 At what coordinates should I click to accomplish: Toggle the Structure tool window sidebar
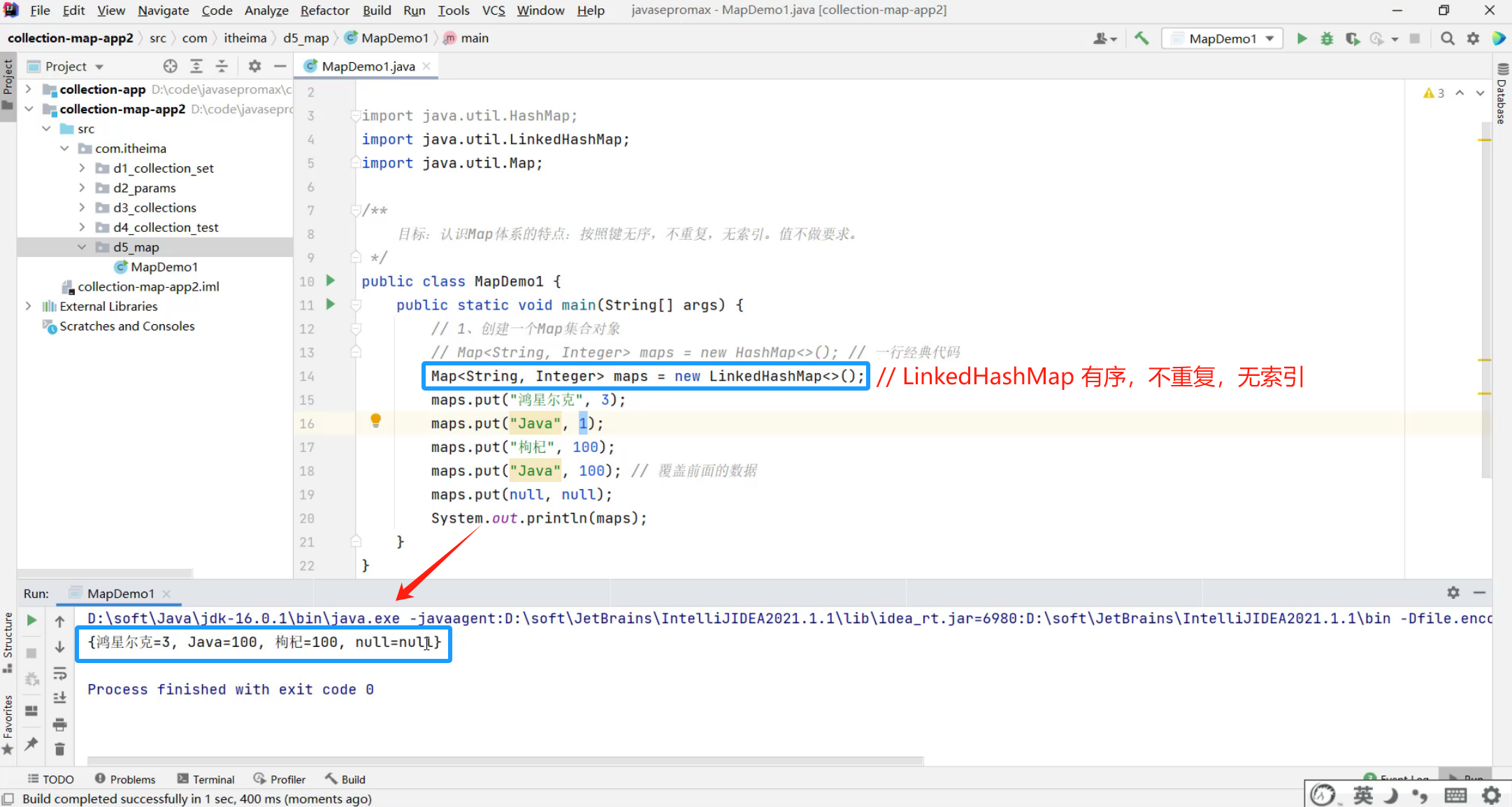[8, 639]
